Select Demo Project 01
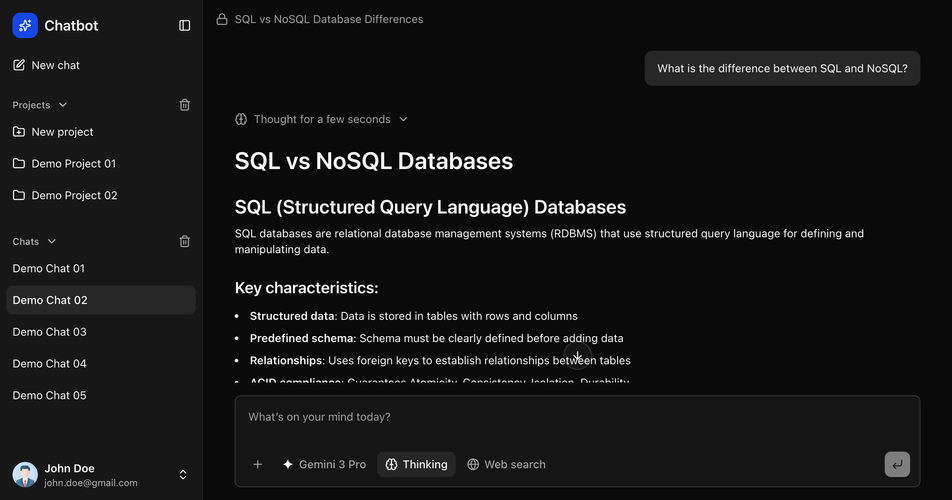The image size is (952, 500). click(73, 164)
